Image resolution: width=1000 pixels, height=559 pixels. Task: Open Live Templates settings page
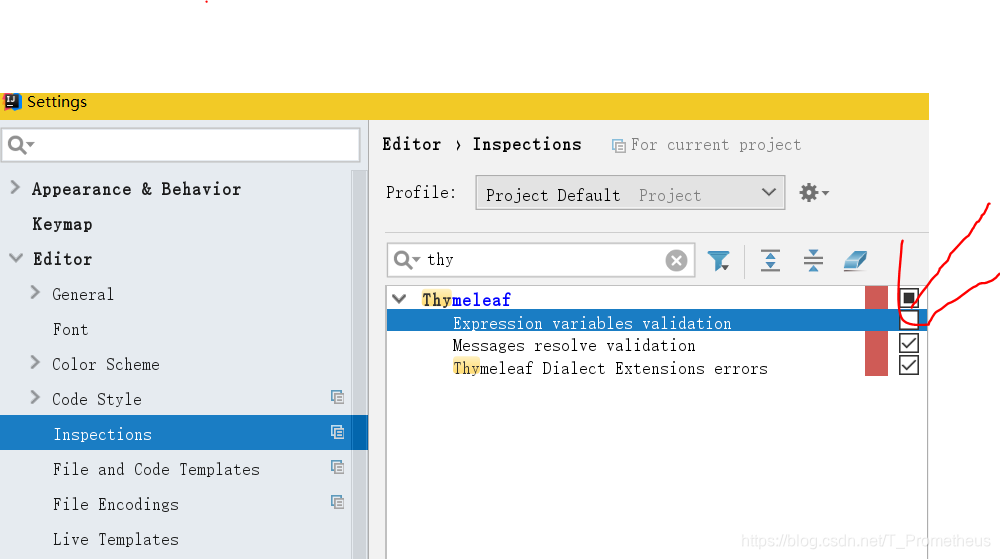(116, 539)
